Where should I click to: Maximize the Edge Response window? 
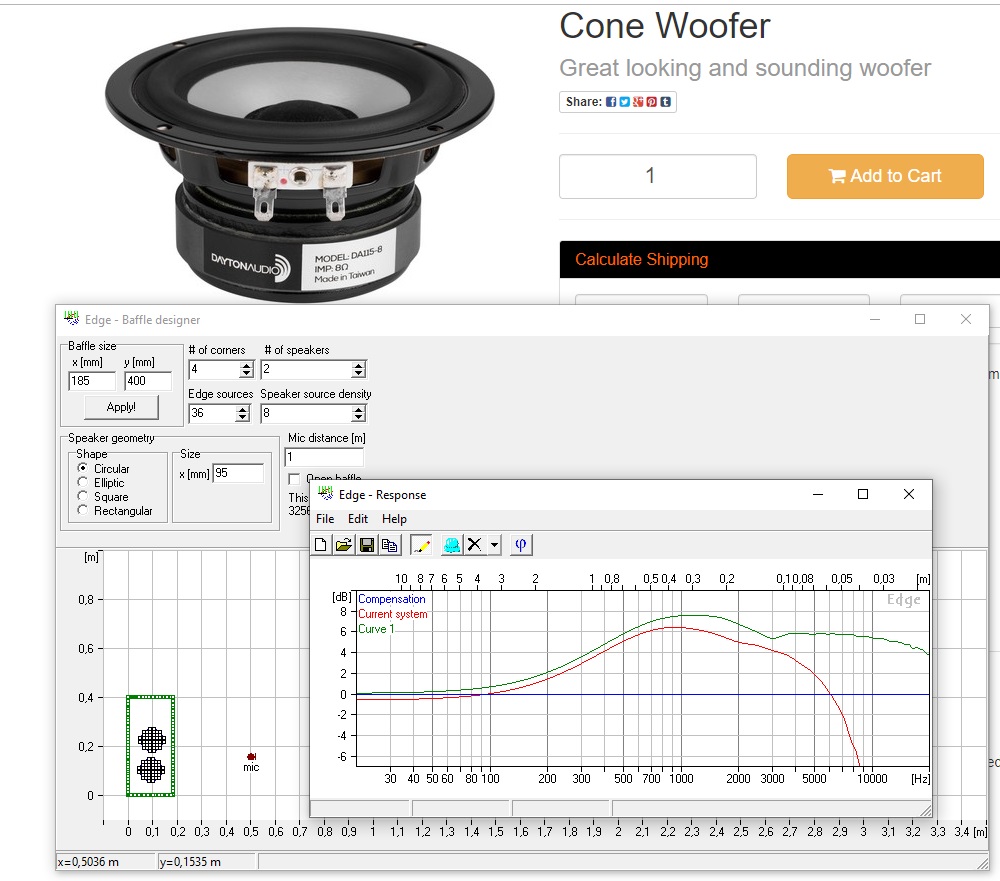[x=863, y=494]
